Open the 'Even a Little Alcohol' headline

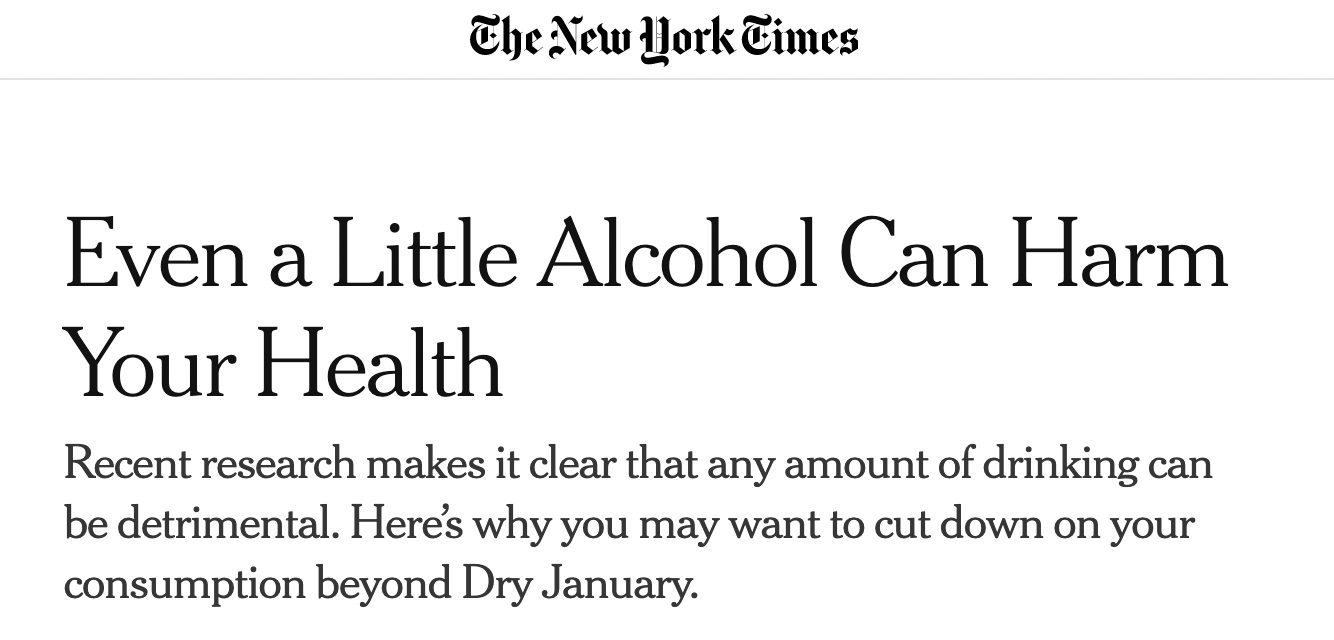click(646, 308)
